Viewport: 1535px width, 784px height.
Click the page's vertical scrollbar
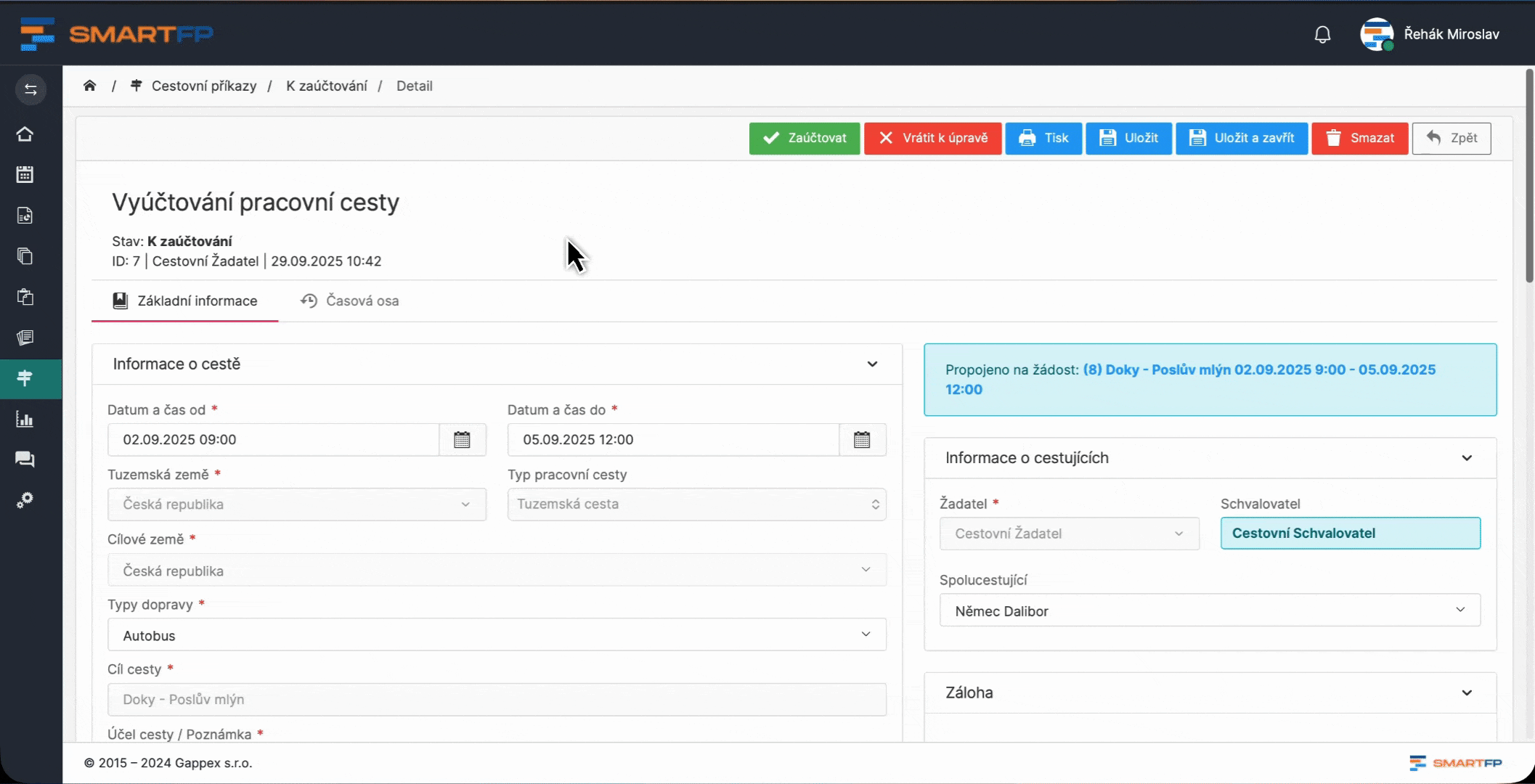[x=1529, y=174]
